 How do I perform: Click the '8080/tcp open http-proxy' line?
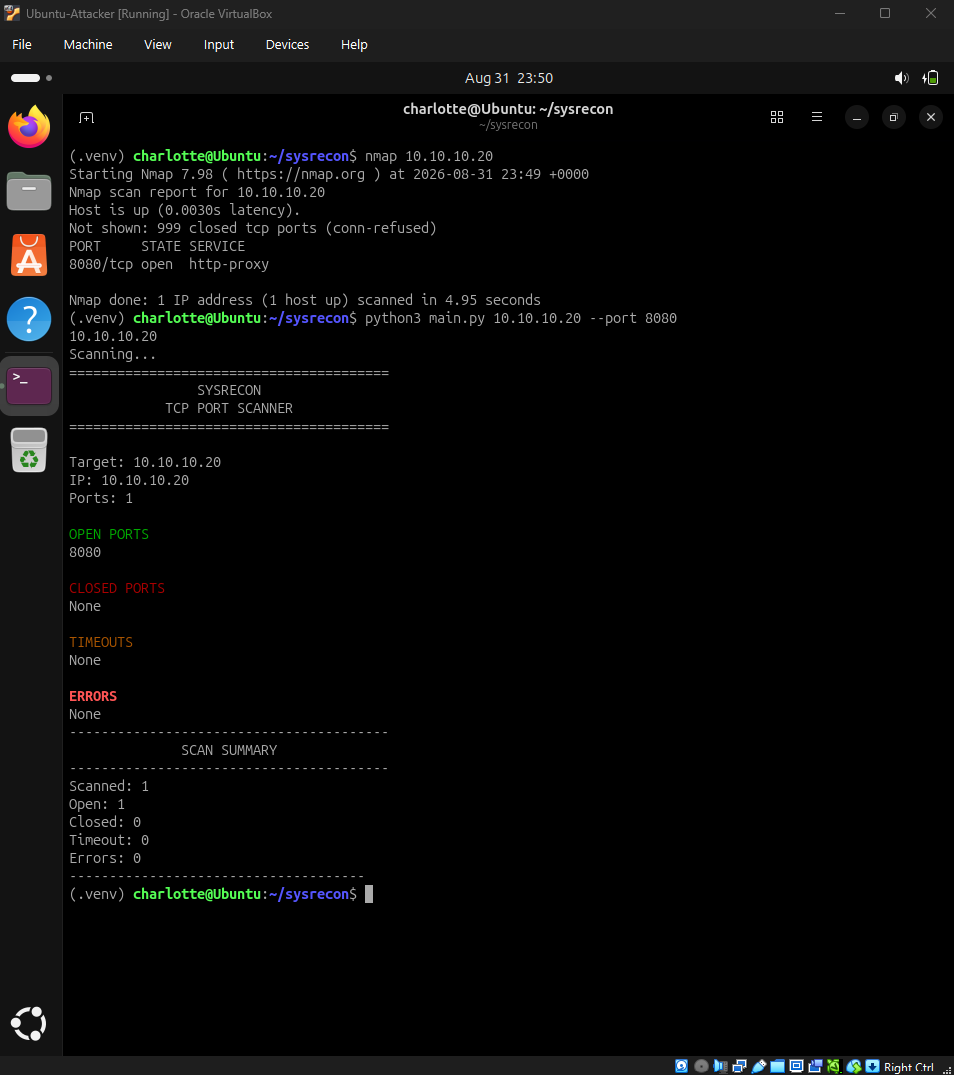(169, 264)
